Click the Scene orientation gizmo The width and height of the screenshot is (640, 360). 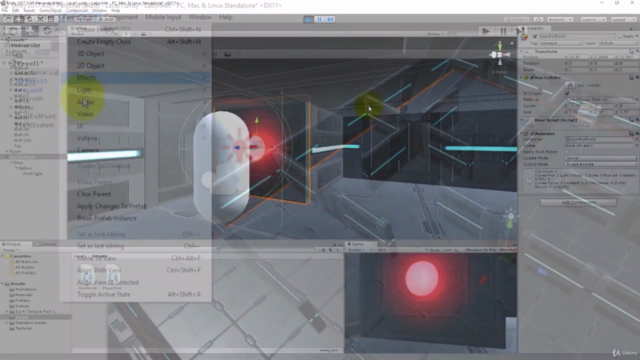point(500,55)
